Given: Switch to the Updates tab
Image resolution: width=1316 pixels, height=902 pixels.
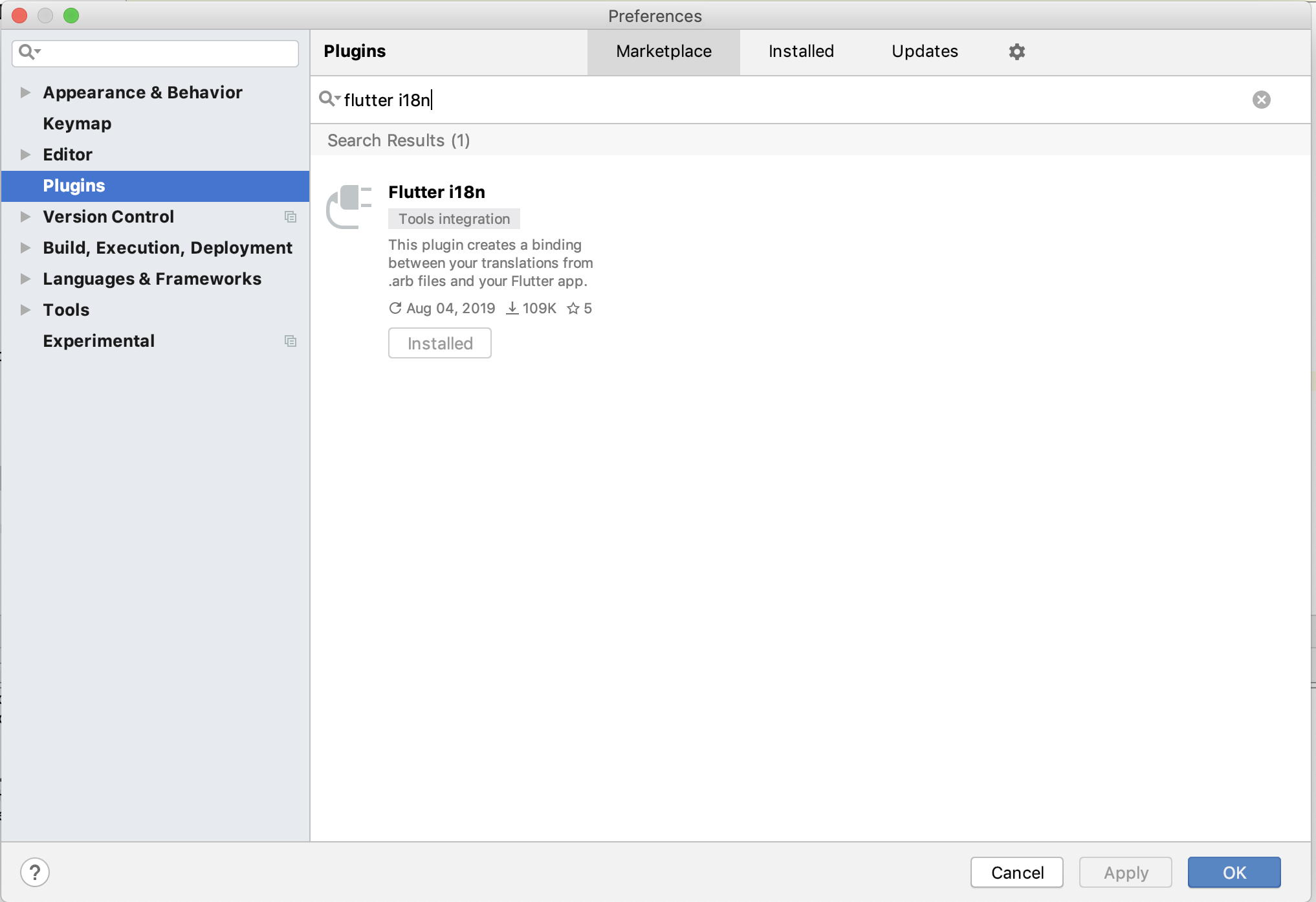Looking at the screenshot, I should (x=924, y=52).
